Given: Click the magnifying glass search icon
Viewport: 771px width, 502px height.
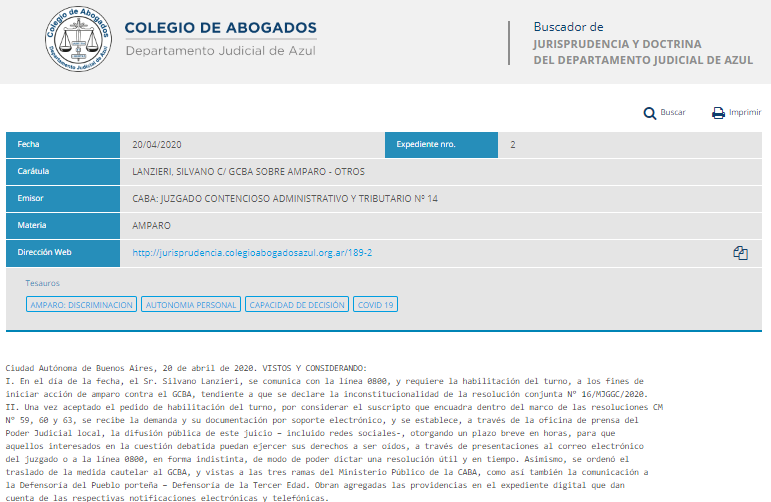Looking at the screenshot, I should [x=649, y=113].
